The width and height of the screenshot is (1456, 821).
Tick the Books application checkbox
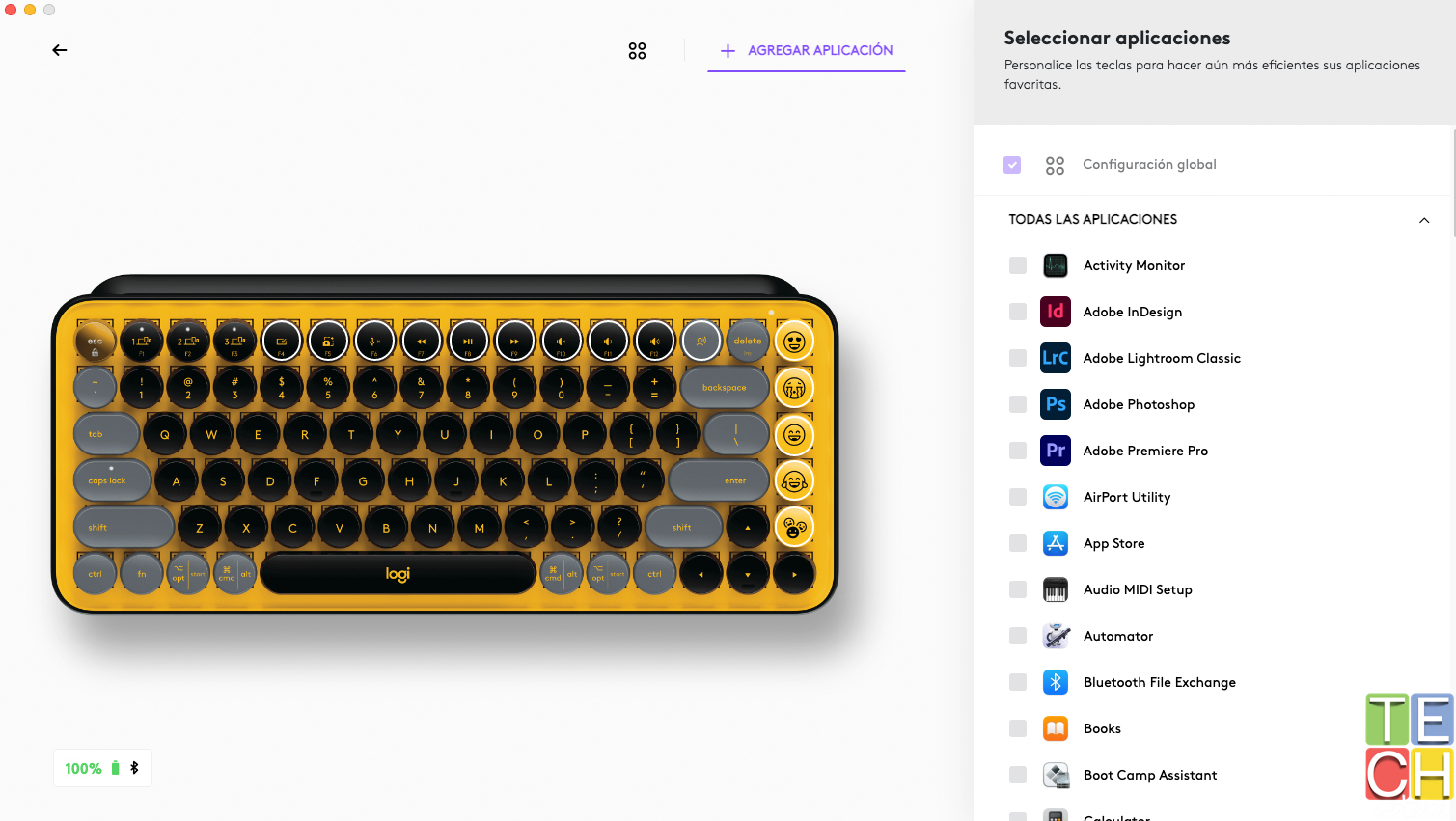pyautogui.click(x=1018, y=728)
